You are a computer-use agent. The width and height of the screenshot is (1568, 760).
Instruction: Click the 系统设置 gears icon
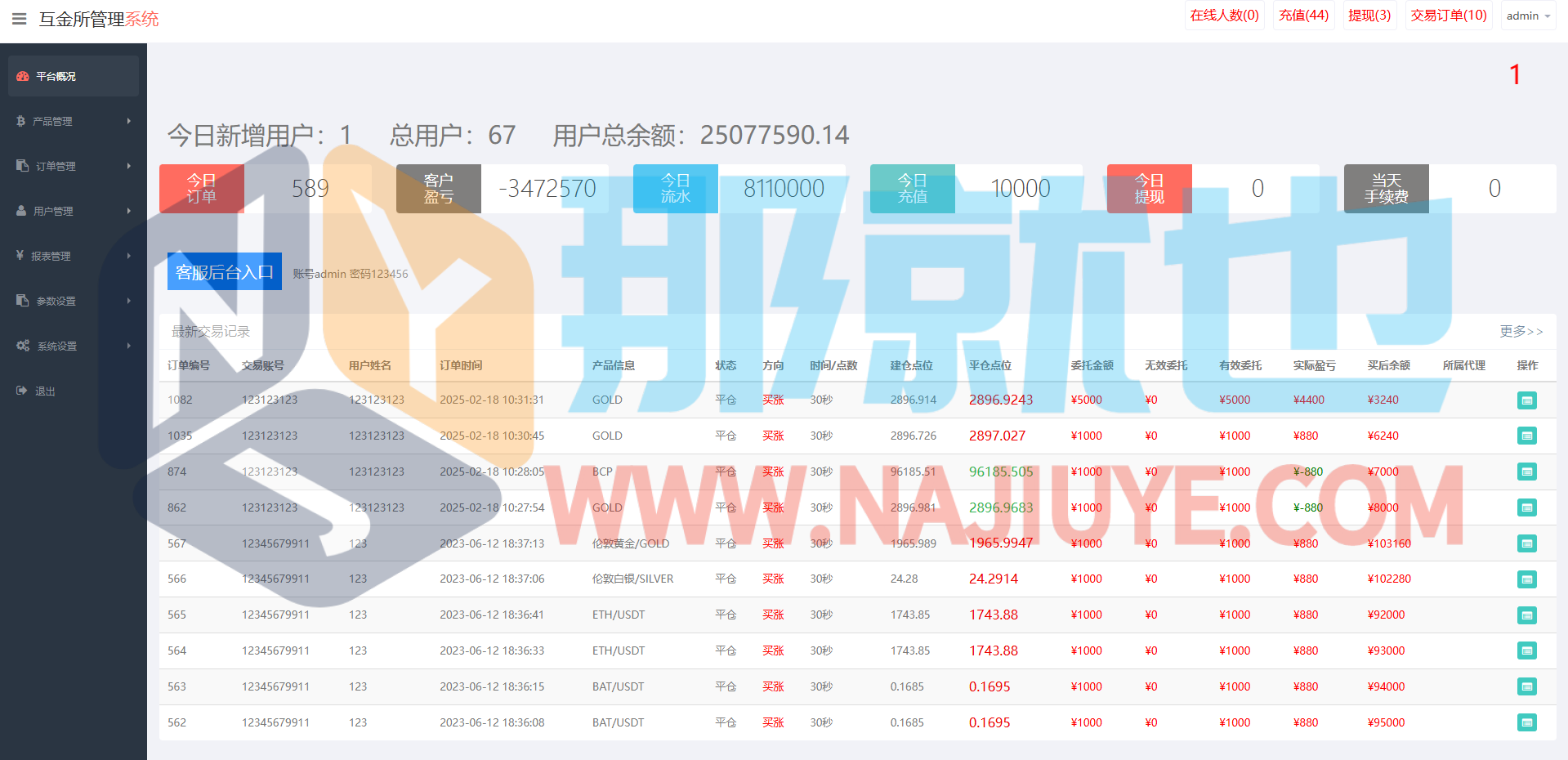23,346
